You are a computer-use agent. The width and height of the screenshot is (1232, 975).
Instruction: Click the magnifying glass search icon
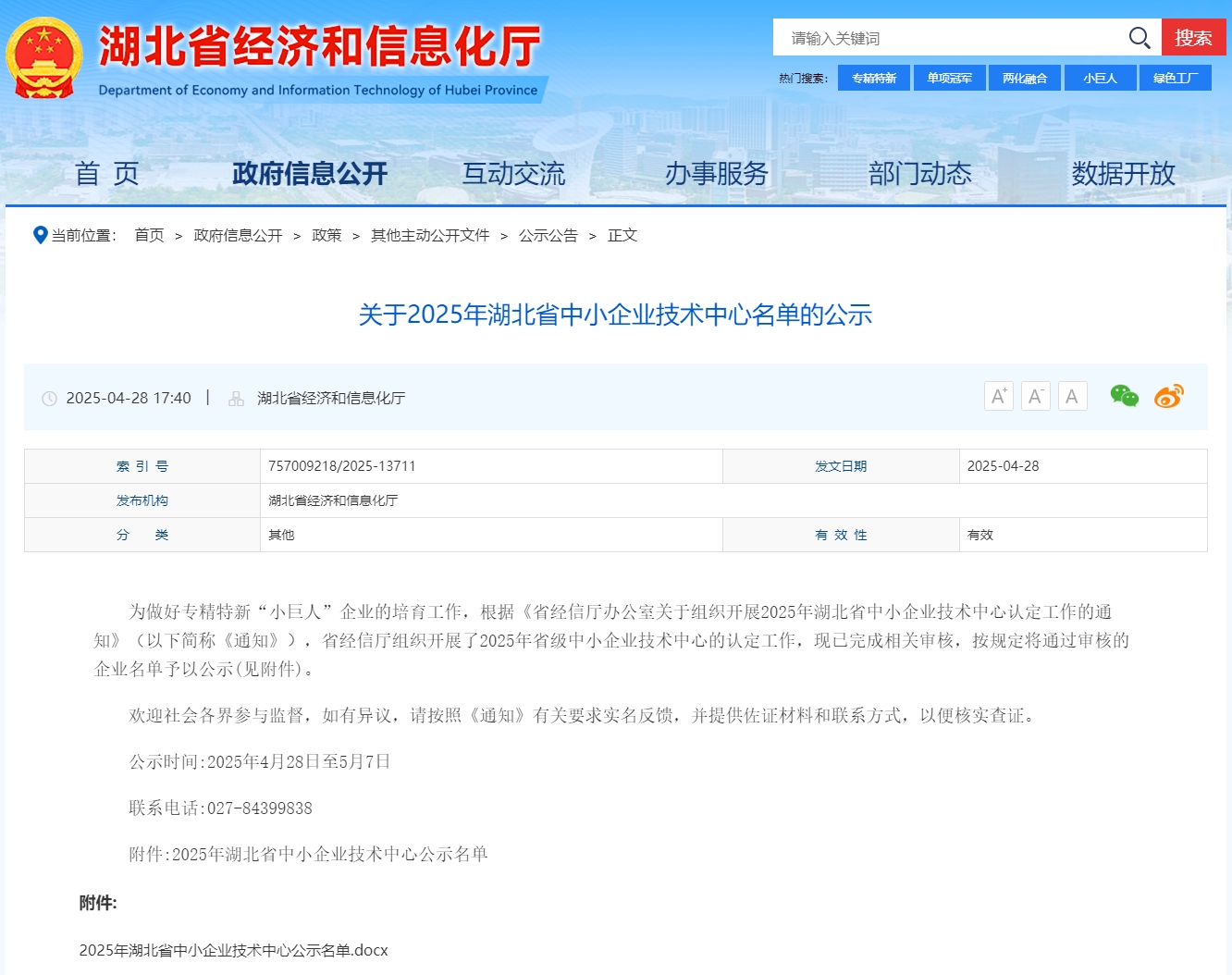coord(1139,38)
